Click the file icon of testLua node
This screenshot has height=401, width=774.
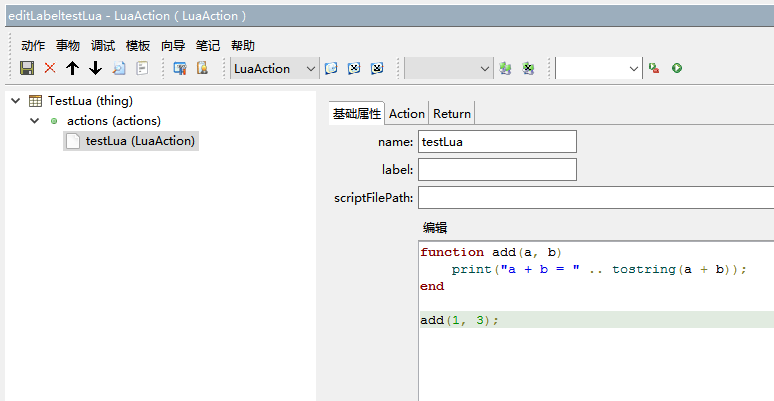[73, 141]
